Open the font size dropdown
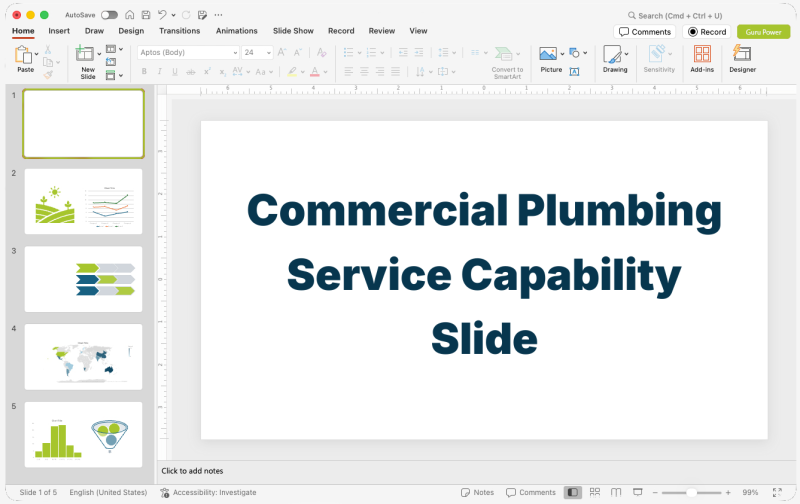Screen dimensions: 800x504 click(x=269, y=53)
